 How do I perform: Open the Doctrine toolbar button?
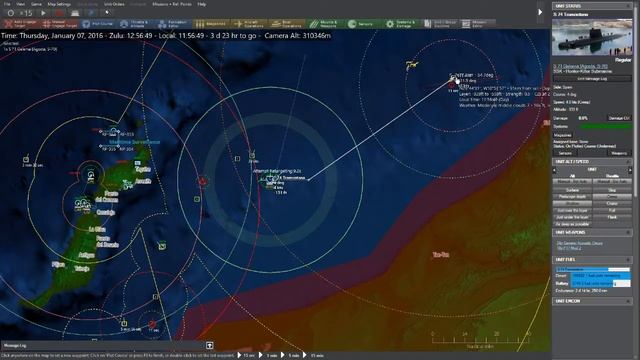[440, 24]
